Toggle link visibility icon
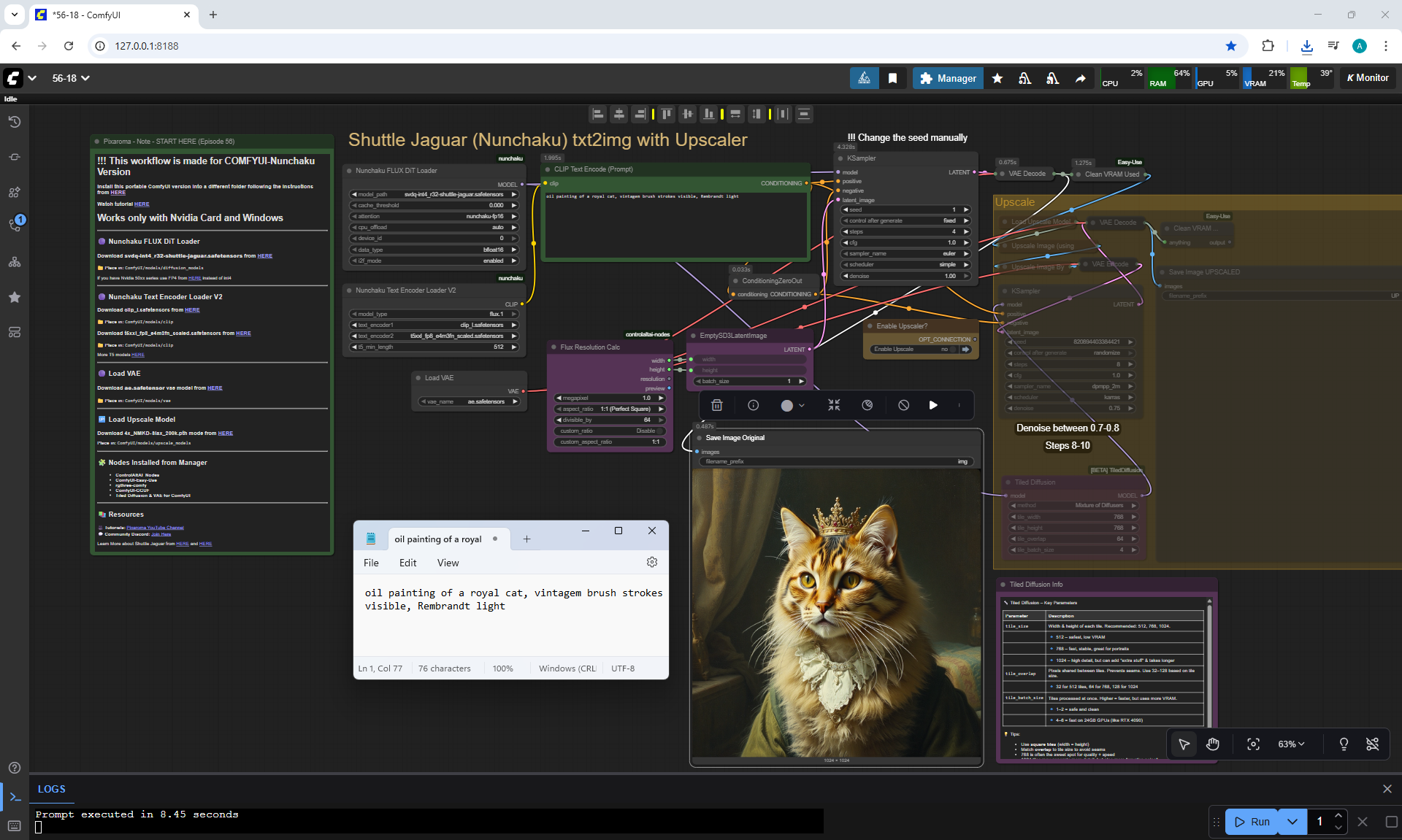 coord(1372,744)
